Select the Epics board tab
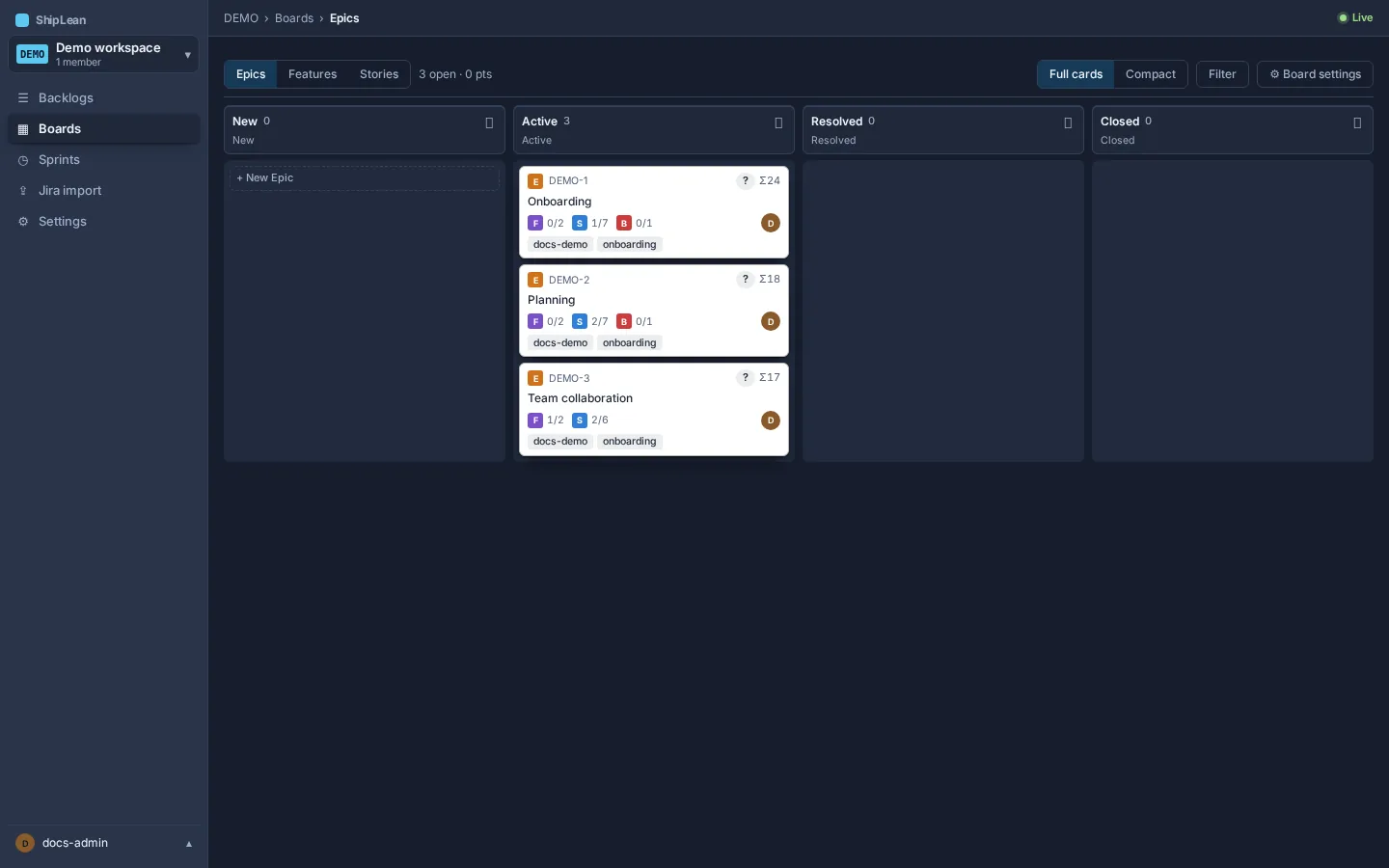The width and height of the screenshot is (1389, 868). pos(251,74)
